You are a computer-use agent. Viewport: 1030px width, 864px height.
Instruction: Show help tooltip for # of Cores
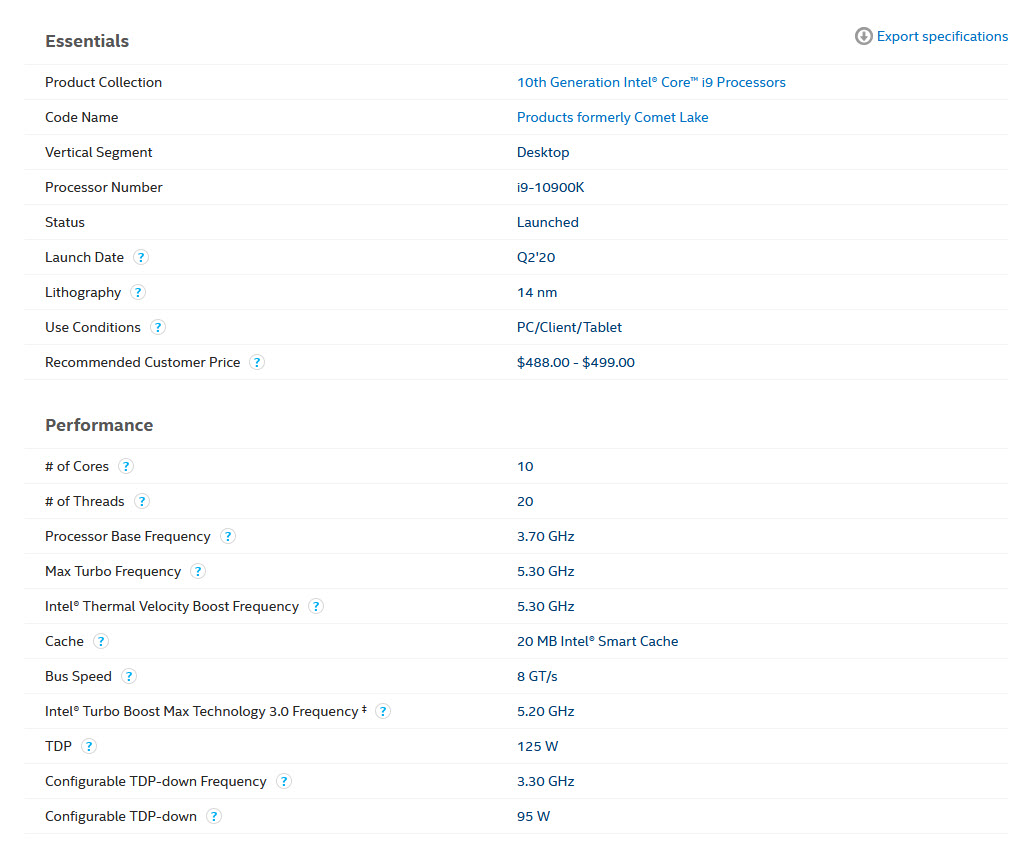[125, 466]
